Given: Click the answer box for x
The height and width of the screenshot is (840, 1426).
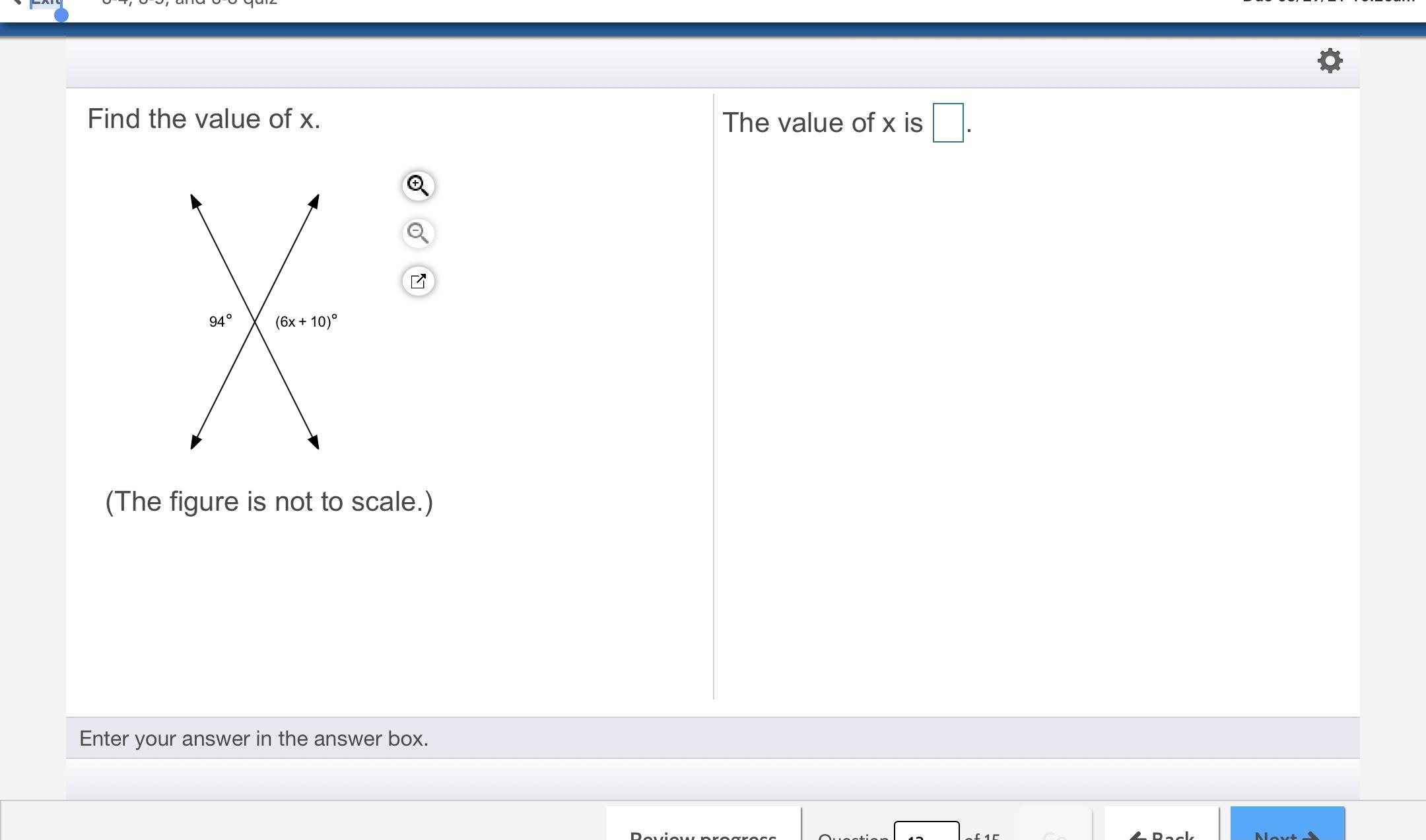Looking at the screenshot, I should (947, 123).
